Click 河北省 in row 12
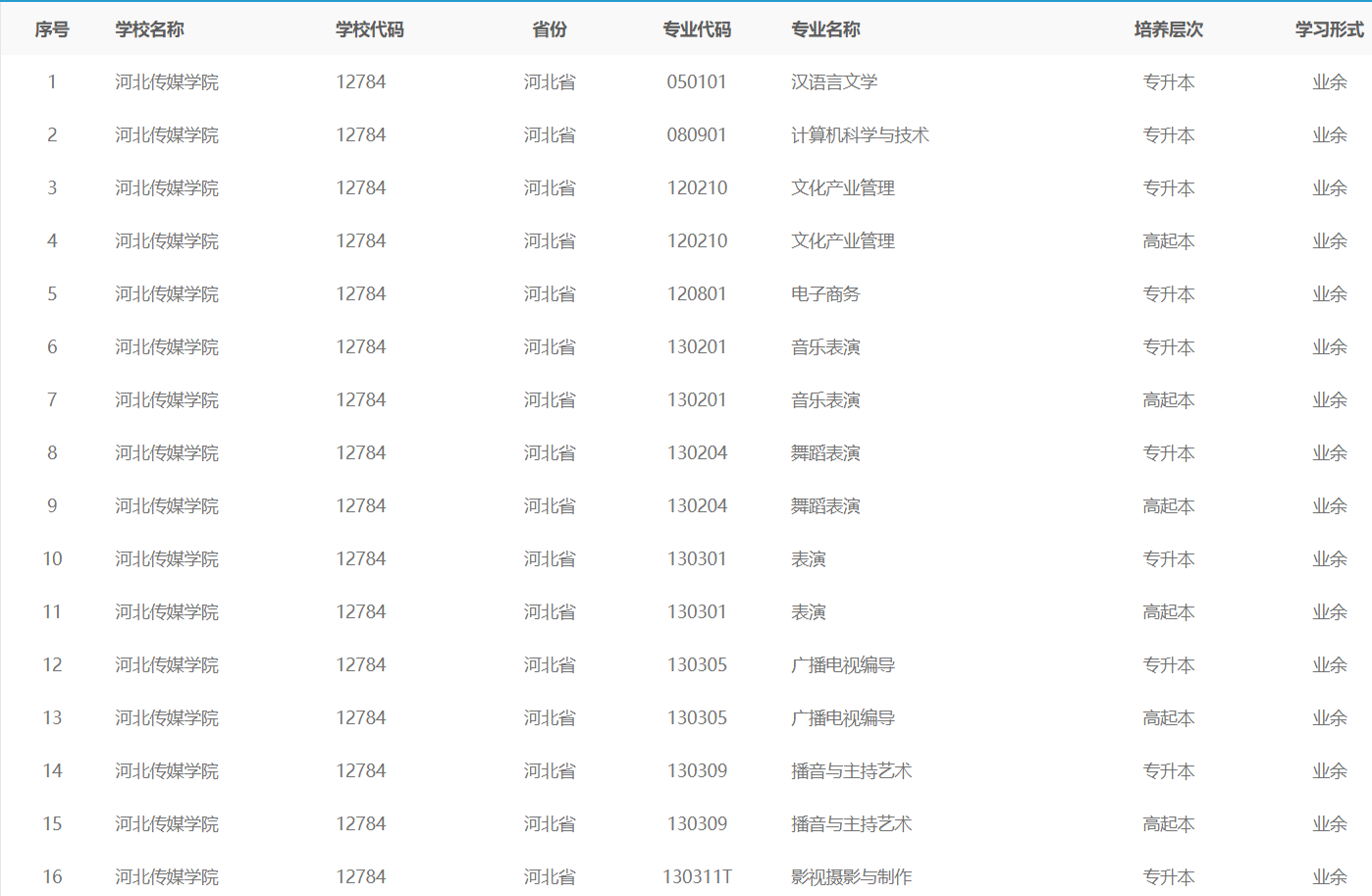Screen dimensions: 1372x896 point(550,665)
